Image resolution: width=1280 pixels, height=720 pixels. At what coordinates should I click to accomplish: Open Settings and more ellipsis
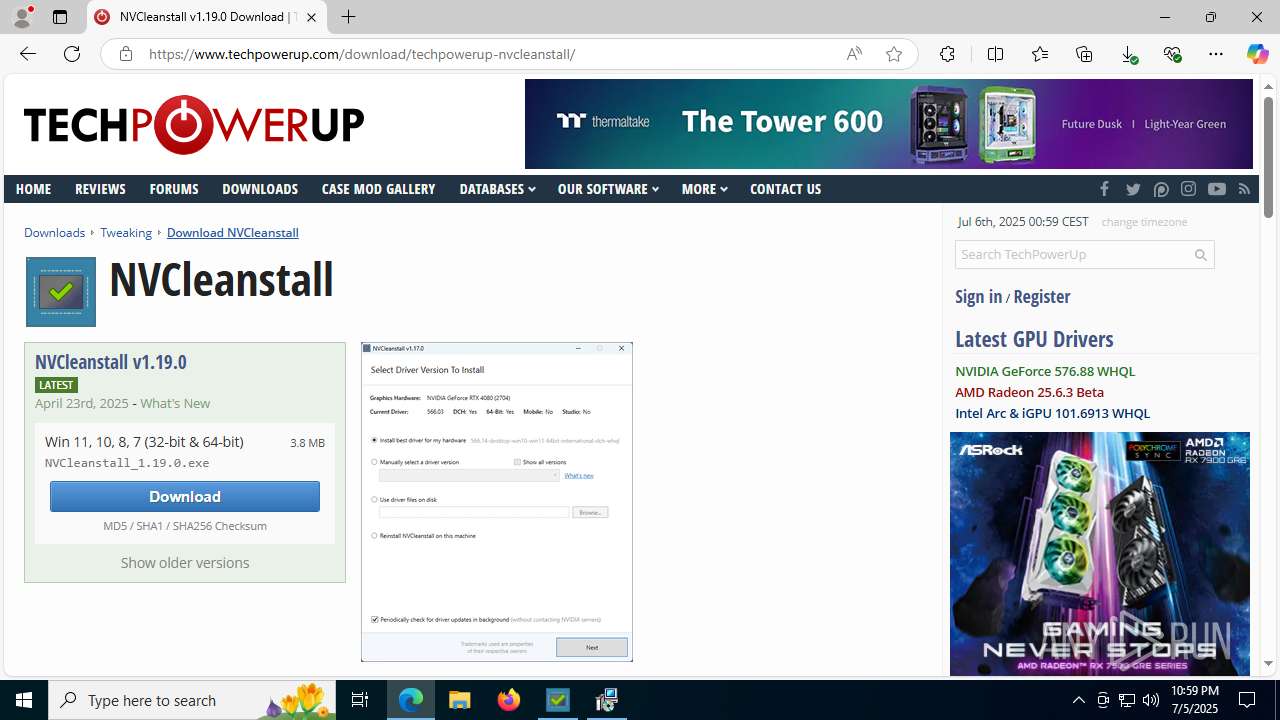(x=1216, y=54)
